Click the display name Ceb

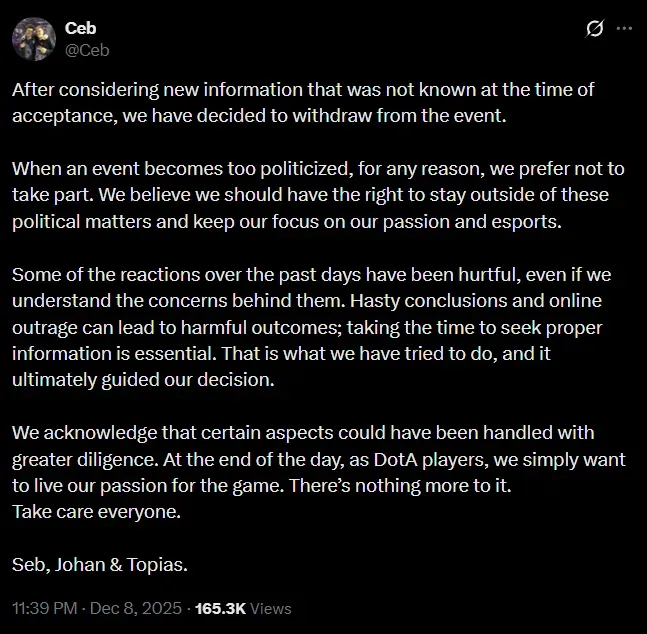80,29
